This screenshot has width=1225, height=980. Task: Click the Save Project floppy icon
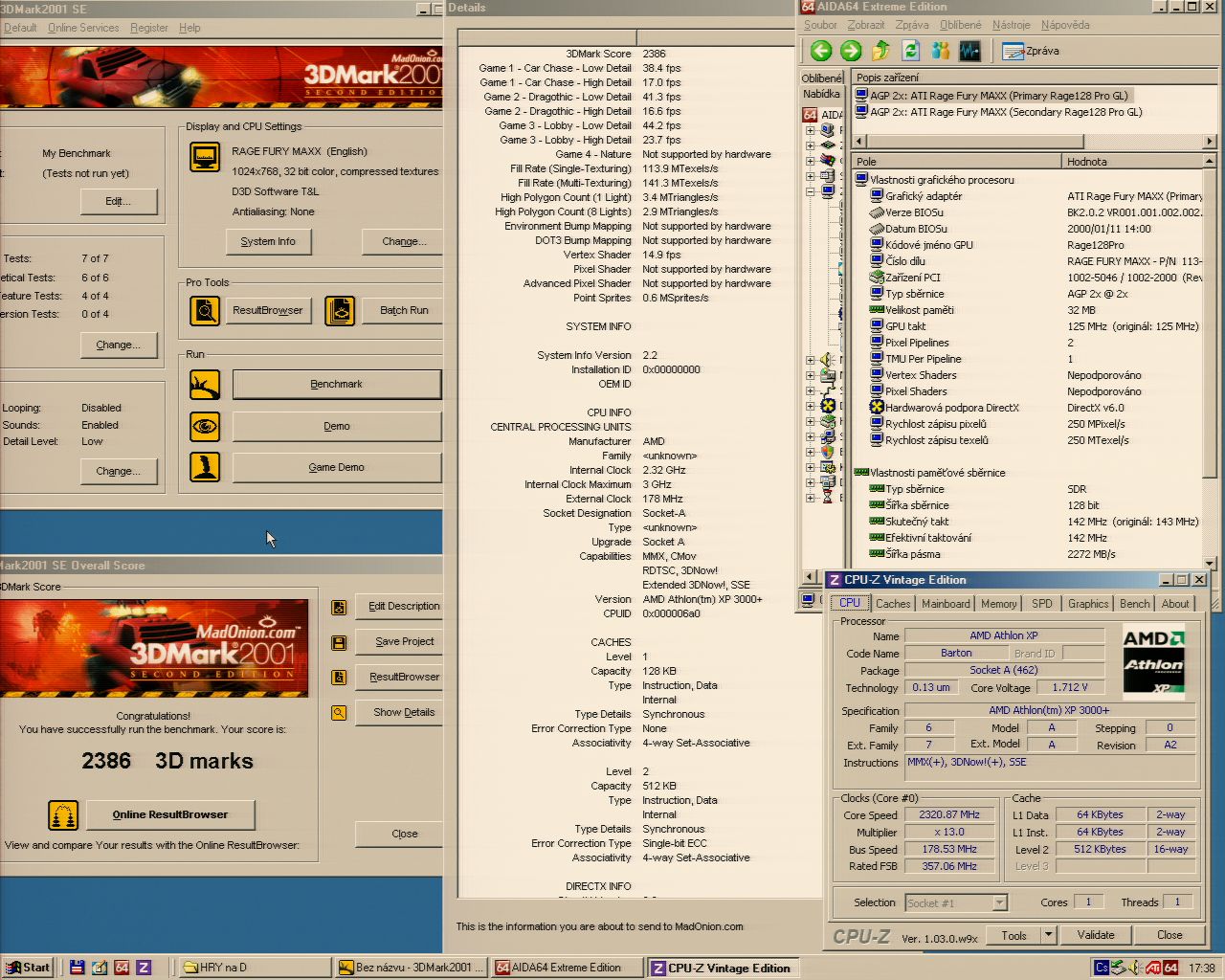tap(339, 642)
